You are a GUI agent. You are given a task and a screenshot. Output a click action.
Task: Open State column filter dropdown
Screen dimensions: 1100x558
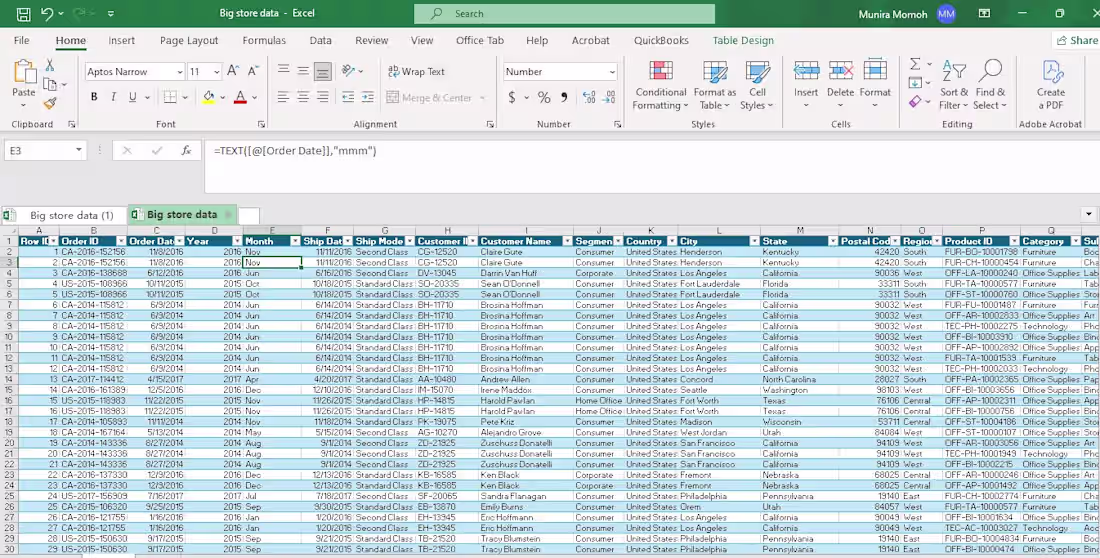[833, 241]
